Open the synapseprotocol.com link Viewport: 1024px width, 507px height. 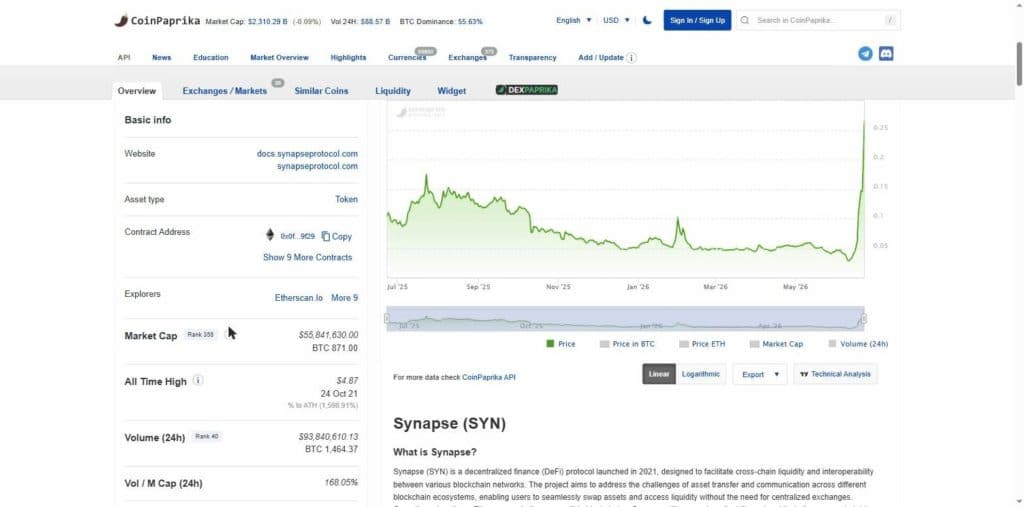(x=317, y=167)
